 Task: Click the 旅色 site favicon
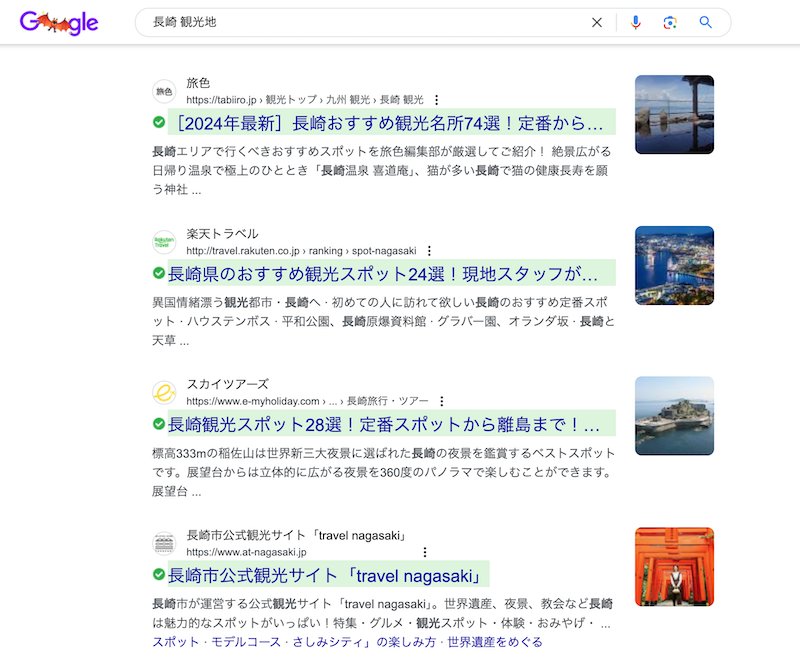(x=164, y=91)
